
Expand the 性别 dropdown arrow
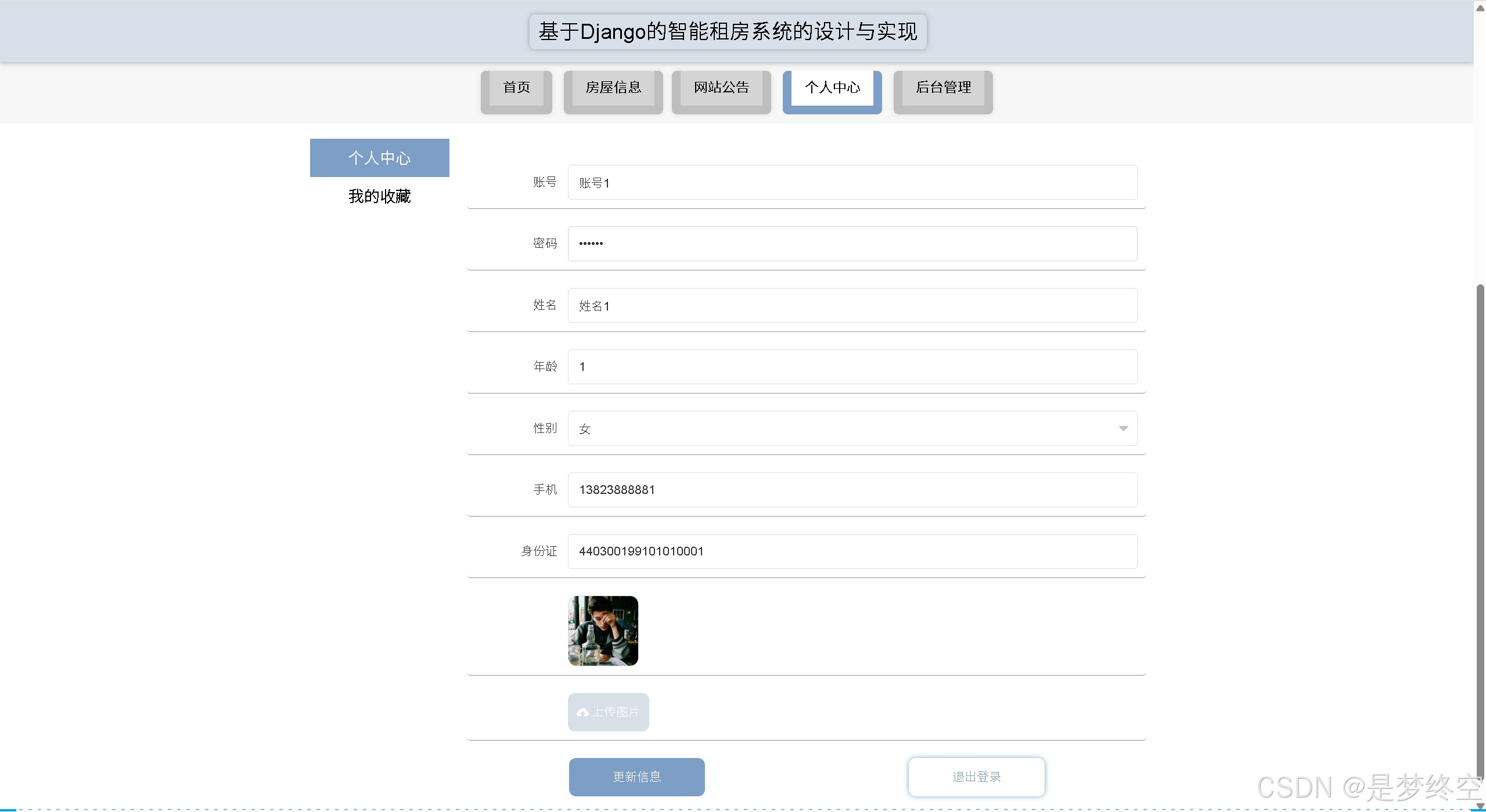(x=1122, y=428)
